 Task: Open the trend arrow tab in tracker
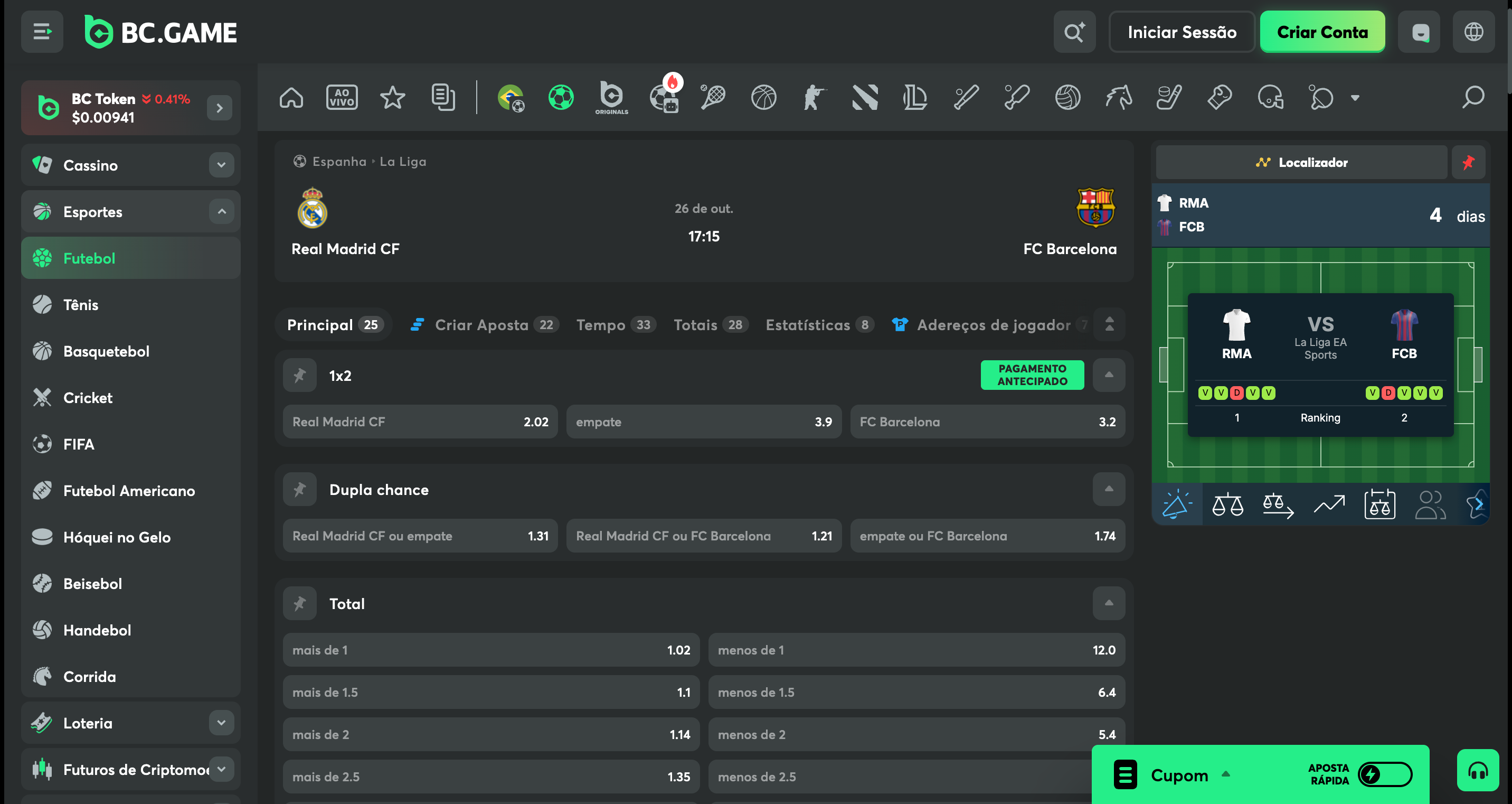click(1329, 504)
